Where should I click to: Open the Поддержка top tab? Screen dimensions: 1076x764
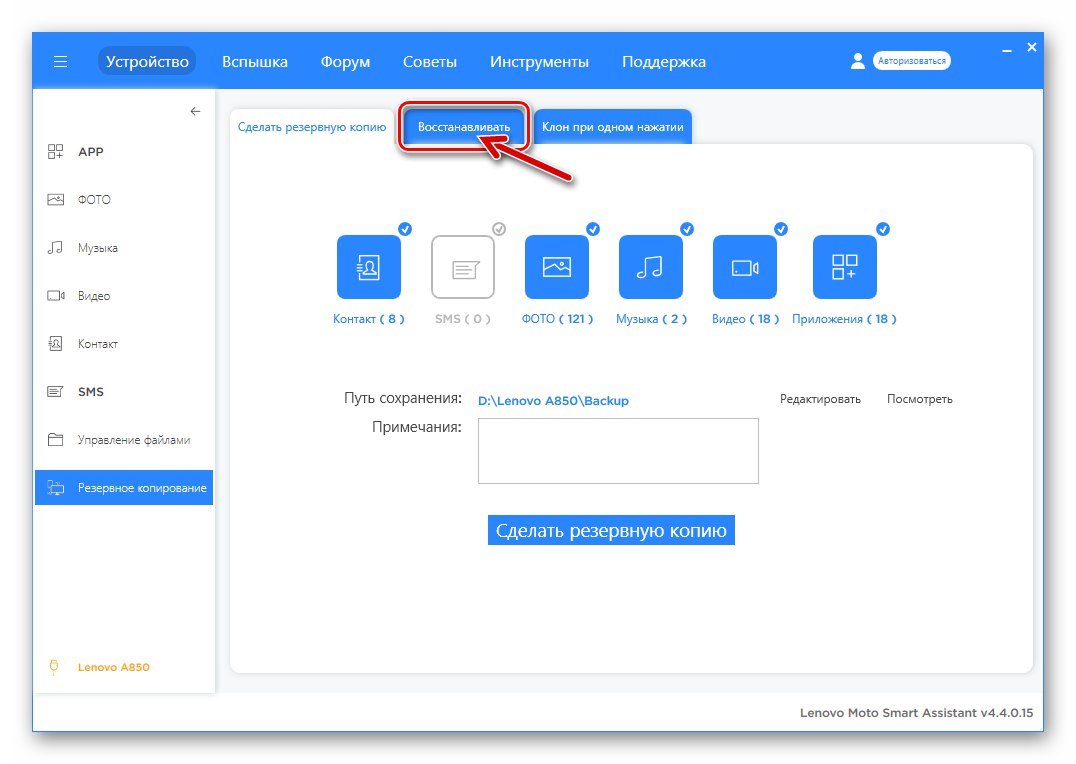pos(664,62)
